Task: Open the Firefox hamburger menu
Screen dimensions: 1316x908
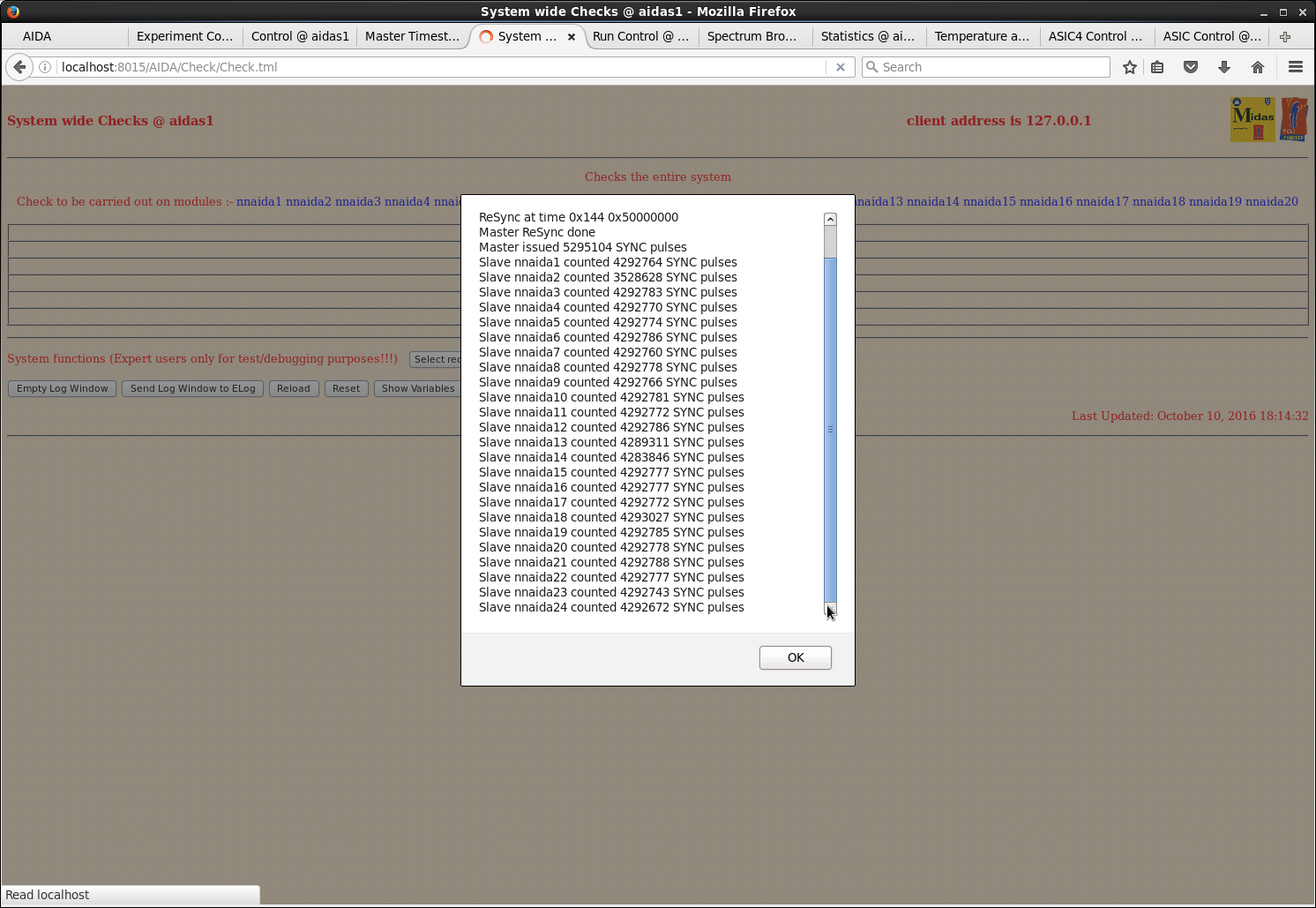Action: (1296, 67)
